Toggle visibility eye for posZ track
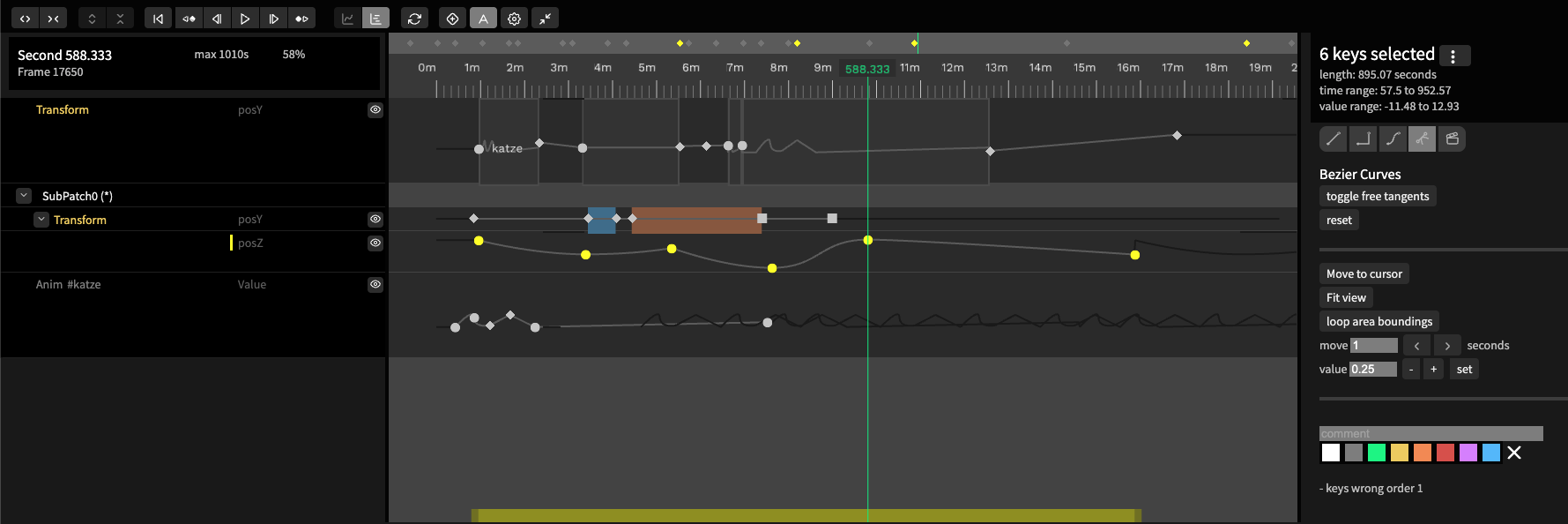This screenshot has height=524, width=1568. (x=375, y=243)
